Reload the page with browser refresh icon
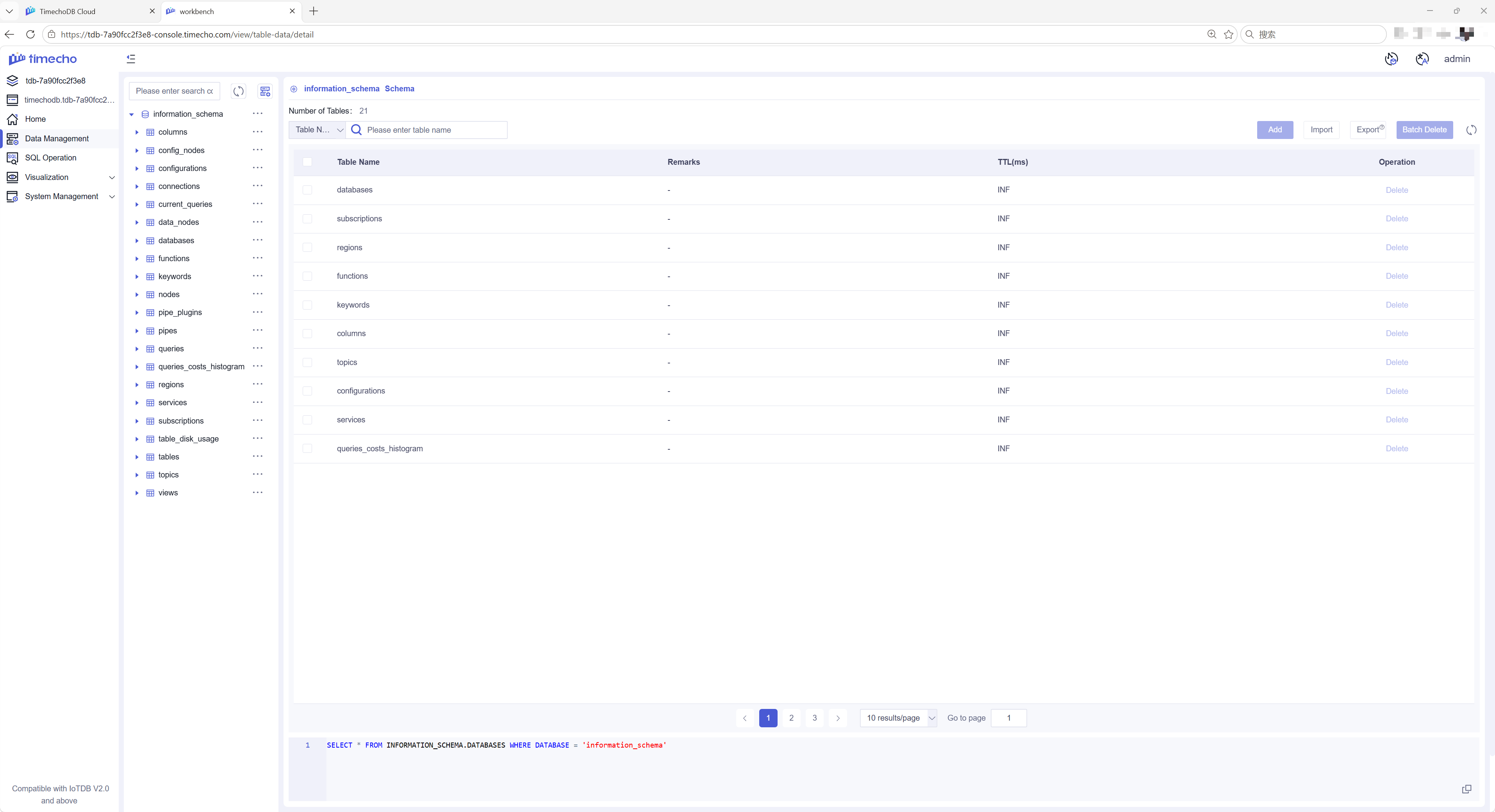The height and width of the screenshot is (812, 1495). point(30,34)
